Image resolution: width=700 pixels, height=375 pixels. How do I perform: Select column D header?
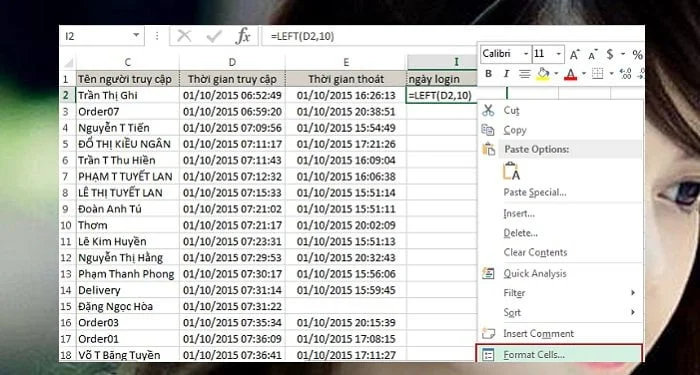coord(232,62)
